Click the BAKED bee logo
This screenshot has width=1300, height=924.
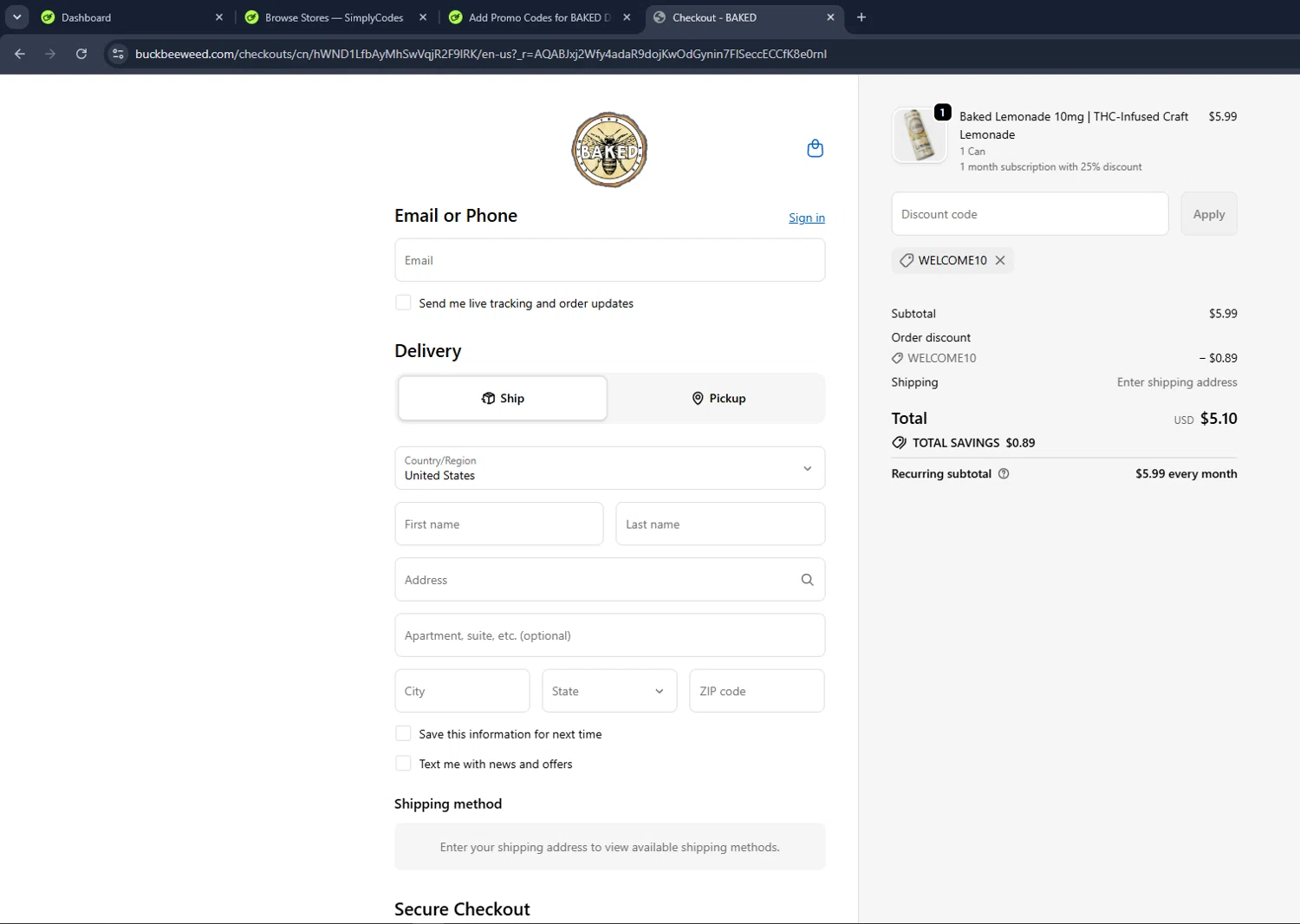pyautogui.click(x=609, y=149)
